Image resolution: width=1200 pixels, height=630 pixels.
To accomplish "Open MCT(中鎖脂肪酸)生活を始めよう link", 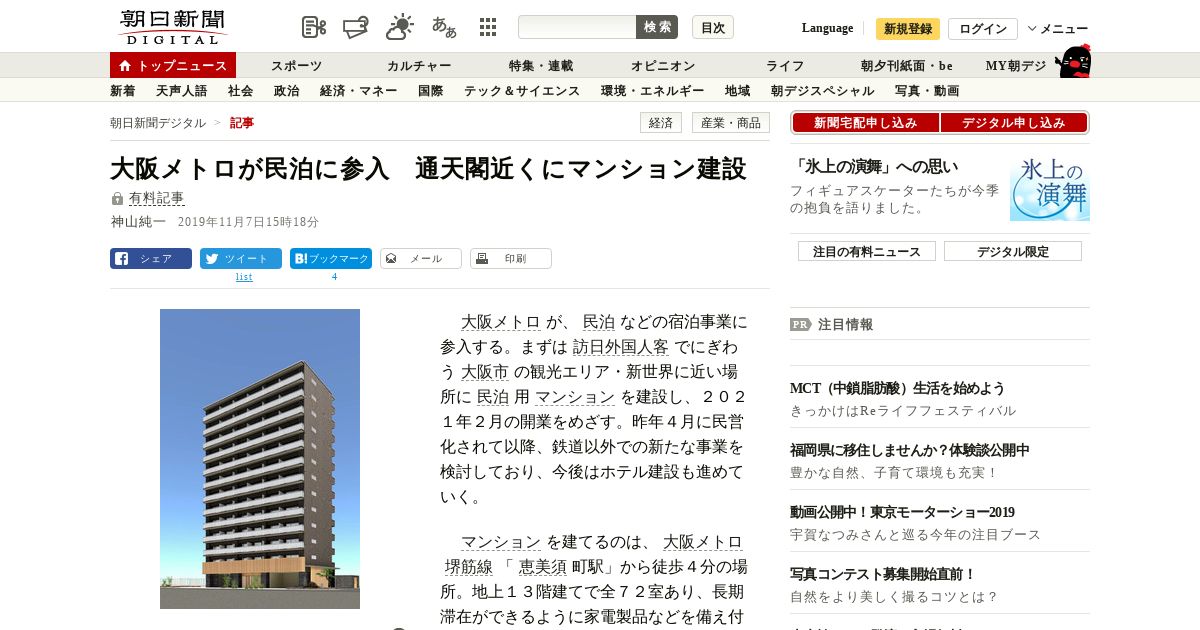I will [898, 388].
